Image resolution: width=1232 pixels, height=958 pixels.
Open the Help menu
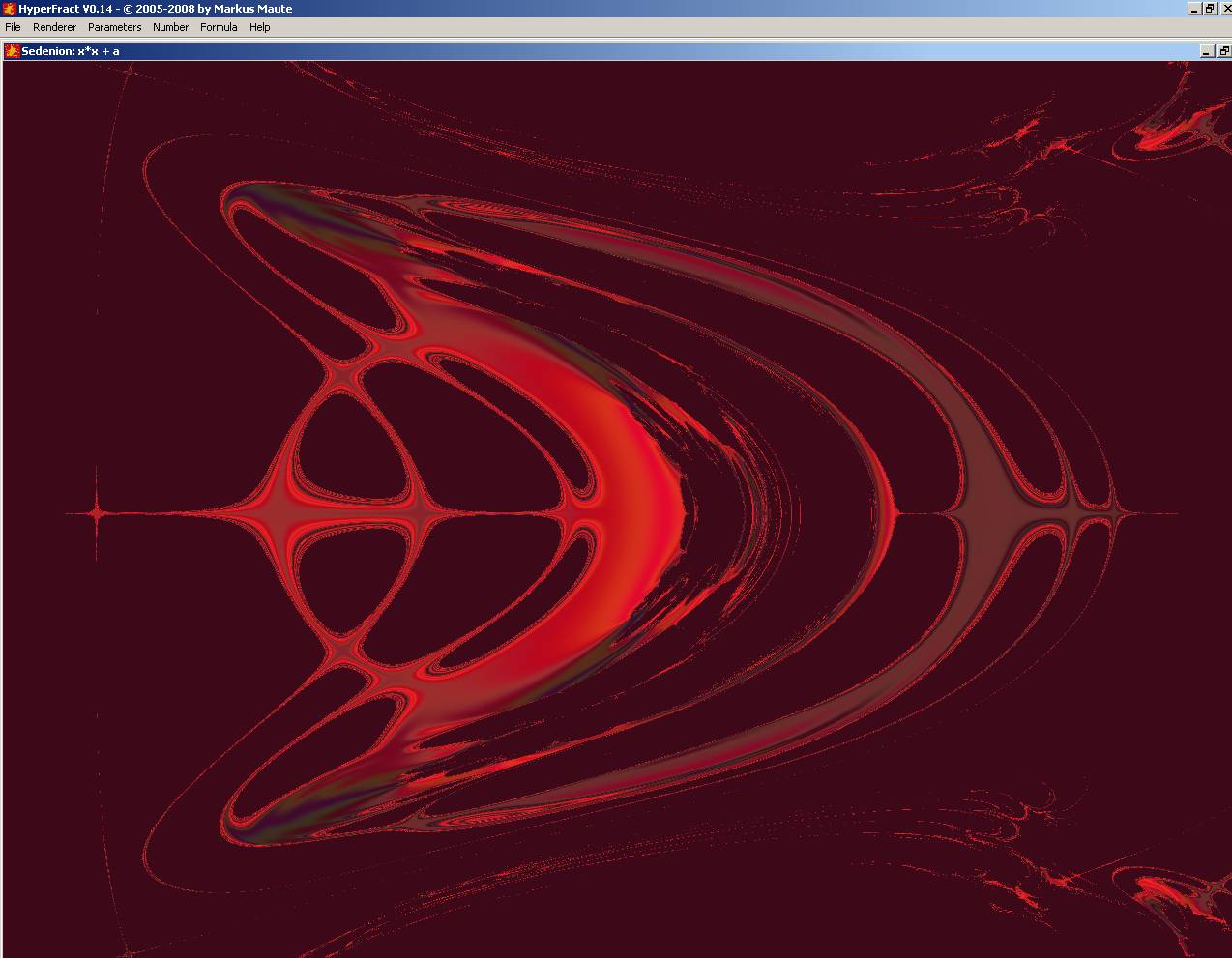(x=259, y=27)
